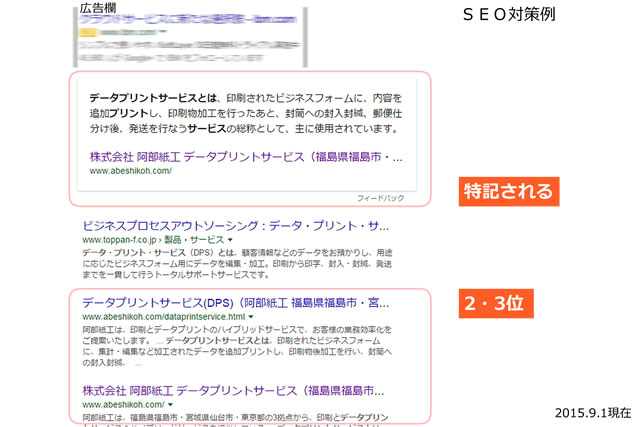Click snippet text starting データプリントサービスとは

point(246,113)
